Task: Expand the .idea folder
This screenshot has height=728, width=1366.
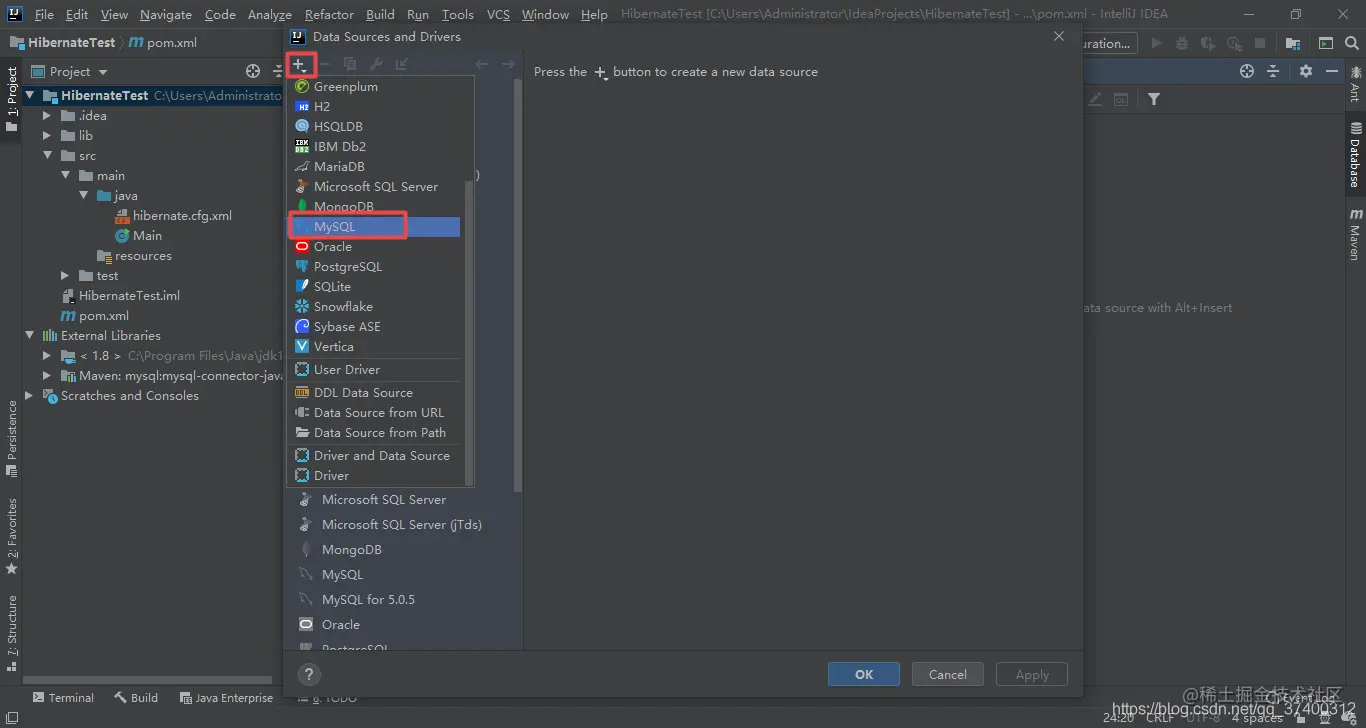Action: pos(46,116)
